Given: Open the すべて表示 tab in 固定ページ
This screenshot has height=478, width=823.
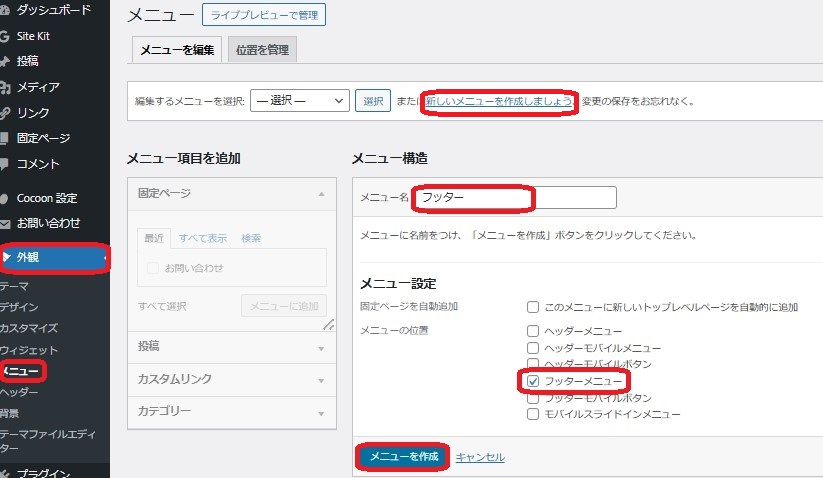Looking at the screenshot, I should click(203, 238).
